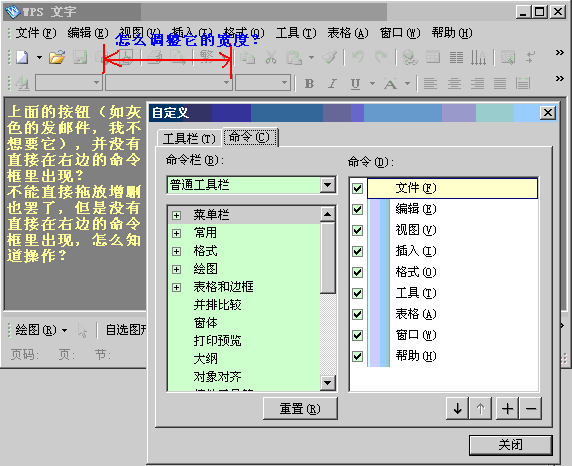Screen dimensions: 572x466
Task: Click the command list scroll down arrow
Action: click(328, 383)
